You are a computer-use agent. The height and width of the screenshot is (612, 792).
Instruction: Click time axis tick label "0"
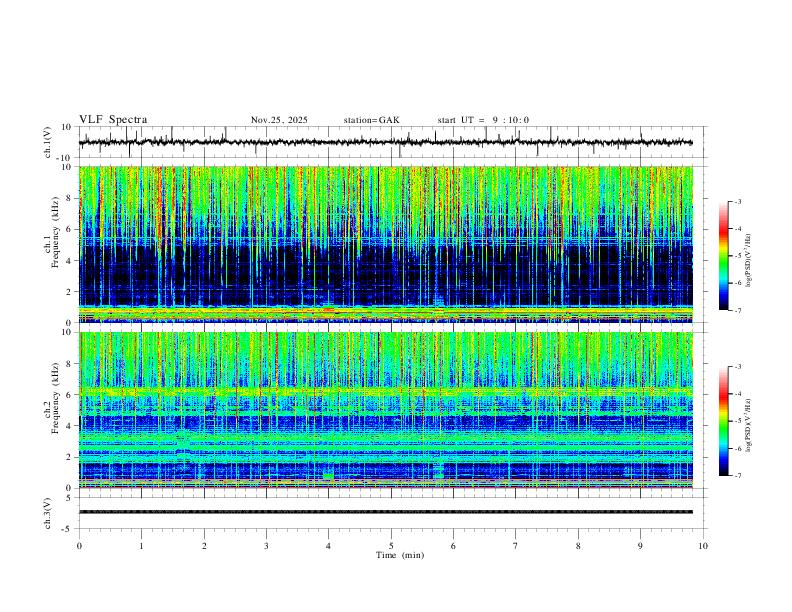(x=79, y=546)
